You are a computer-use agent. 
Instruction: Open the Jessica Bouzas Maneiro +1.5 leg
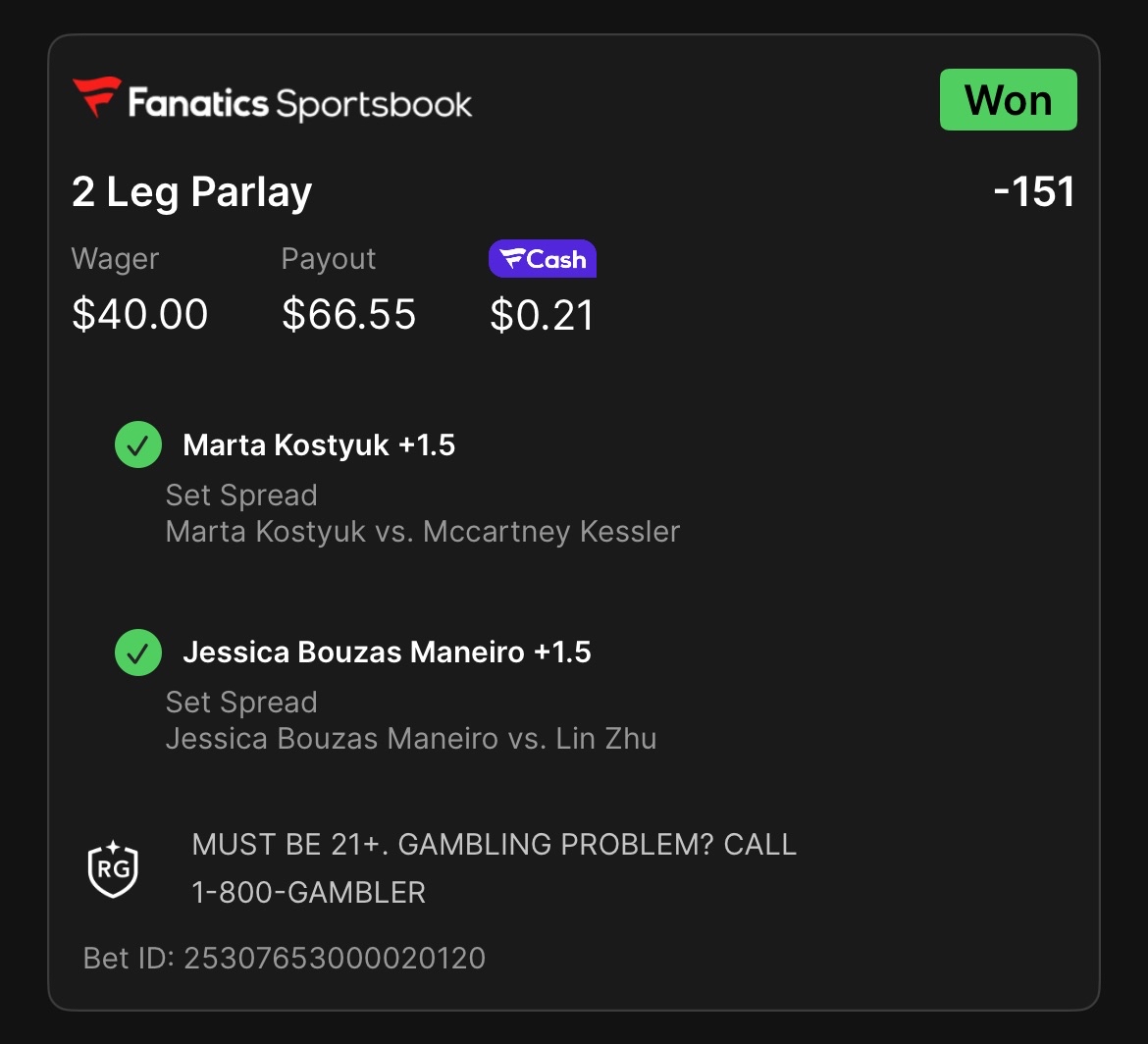388,652
